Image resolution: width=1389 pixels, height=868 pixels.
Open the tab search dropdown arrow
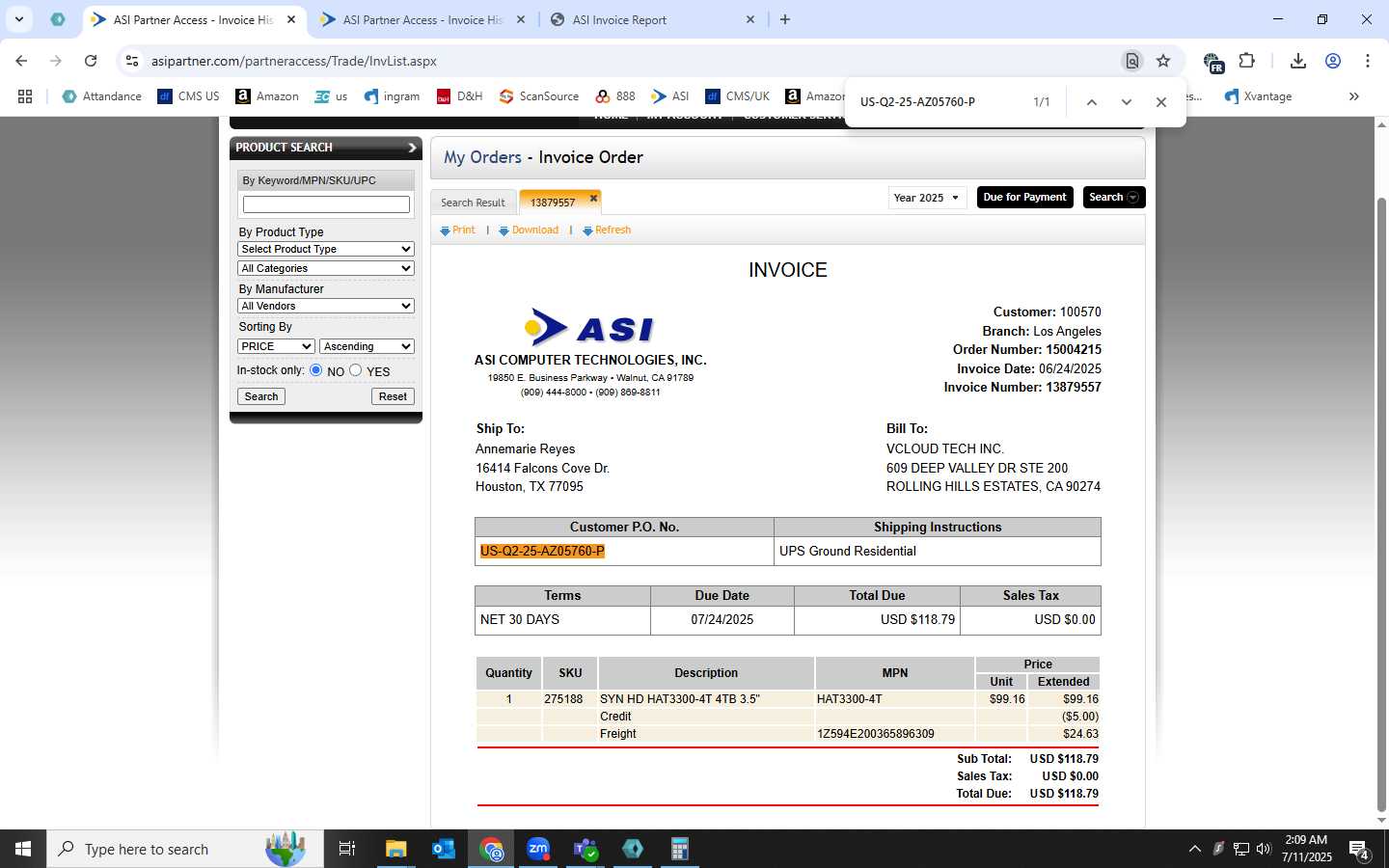coord(19,19)
